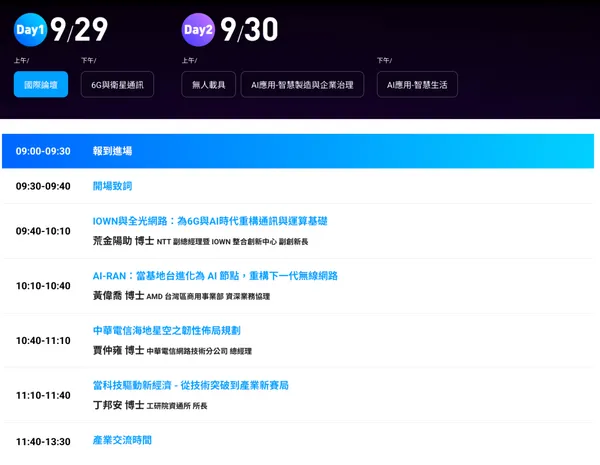Click the 09:40-10:10 time slot
The height and width of the screenshot is (465, 600).
43,231
